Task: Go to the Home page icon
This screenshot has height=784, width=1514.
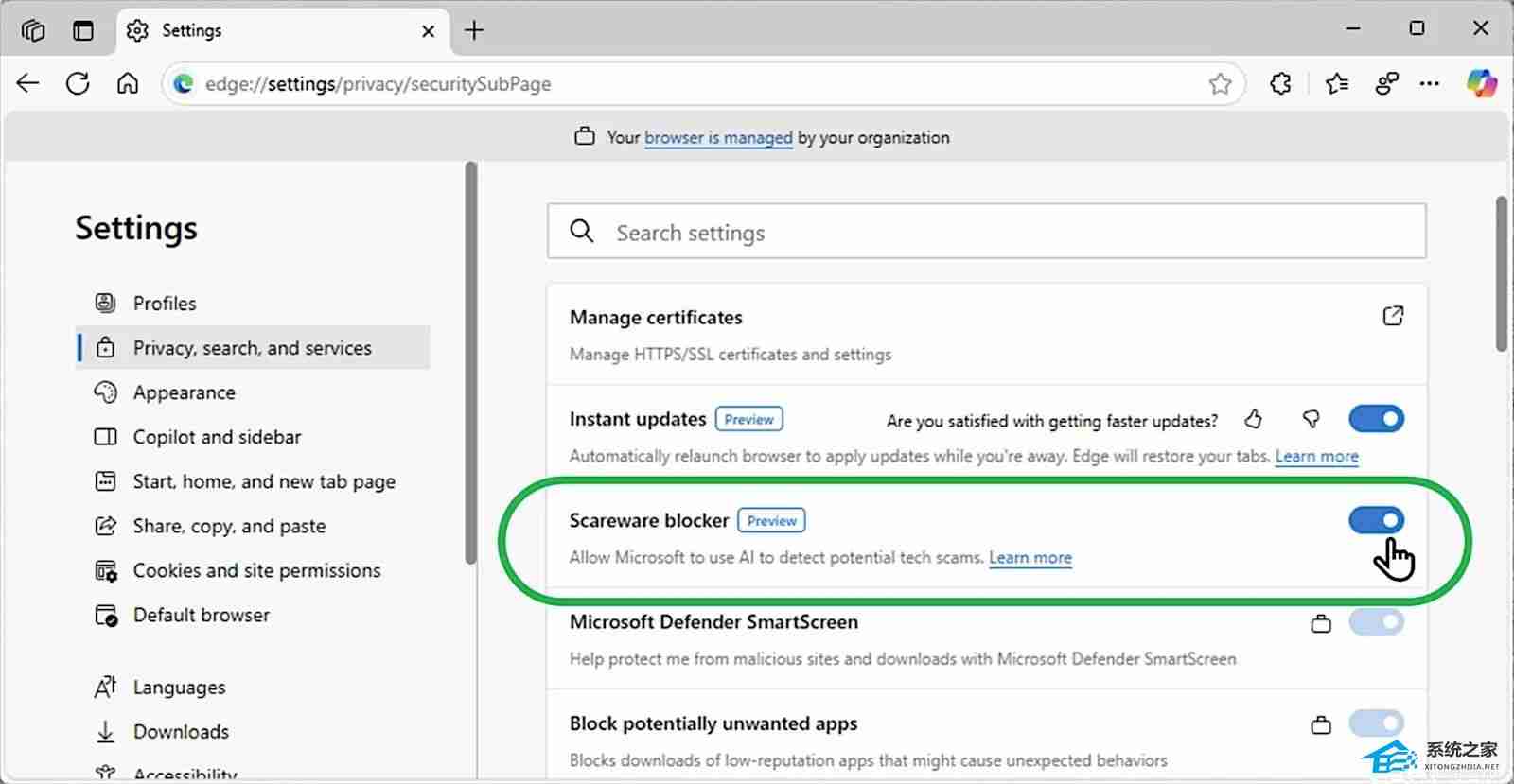Action: pos(128,83)
